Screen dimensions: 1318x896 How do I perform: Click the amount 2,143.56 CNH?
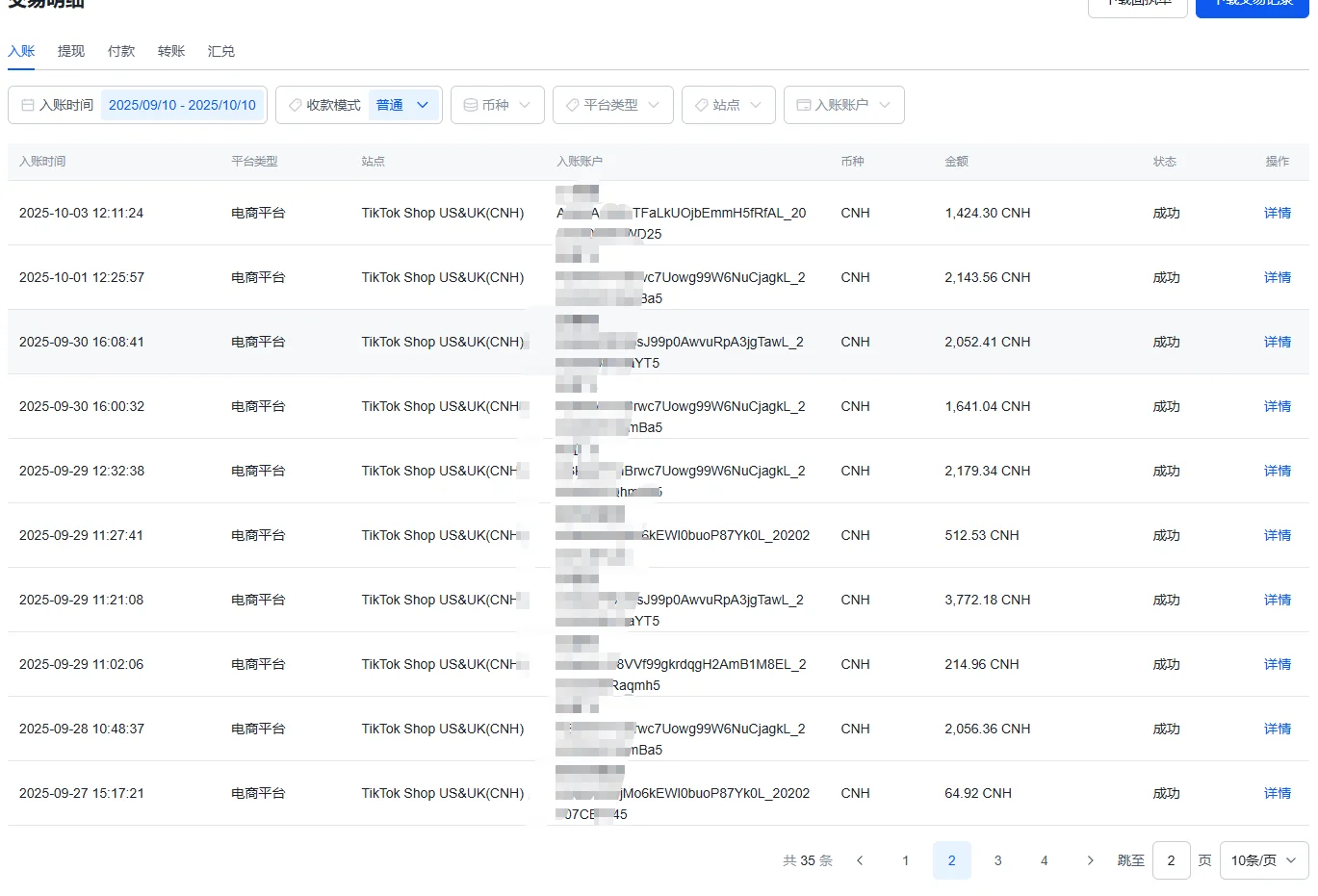click(x=988, y=277)
